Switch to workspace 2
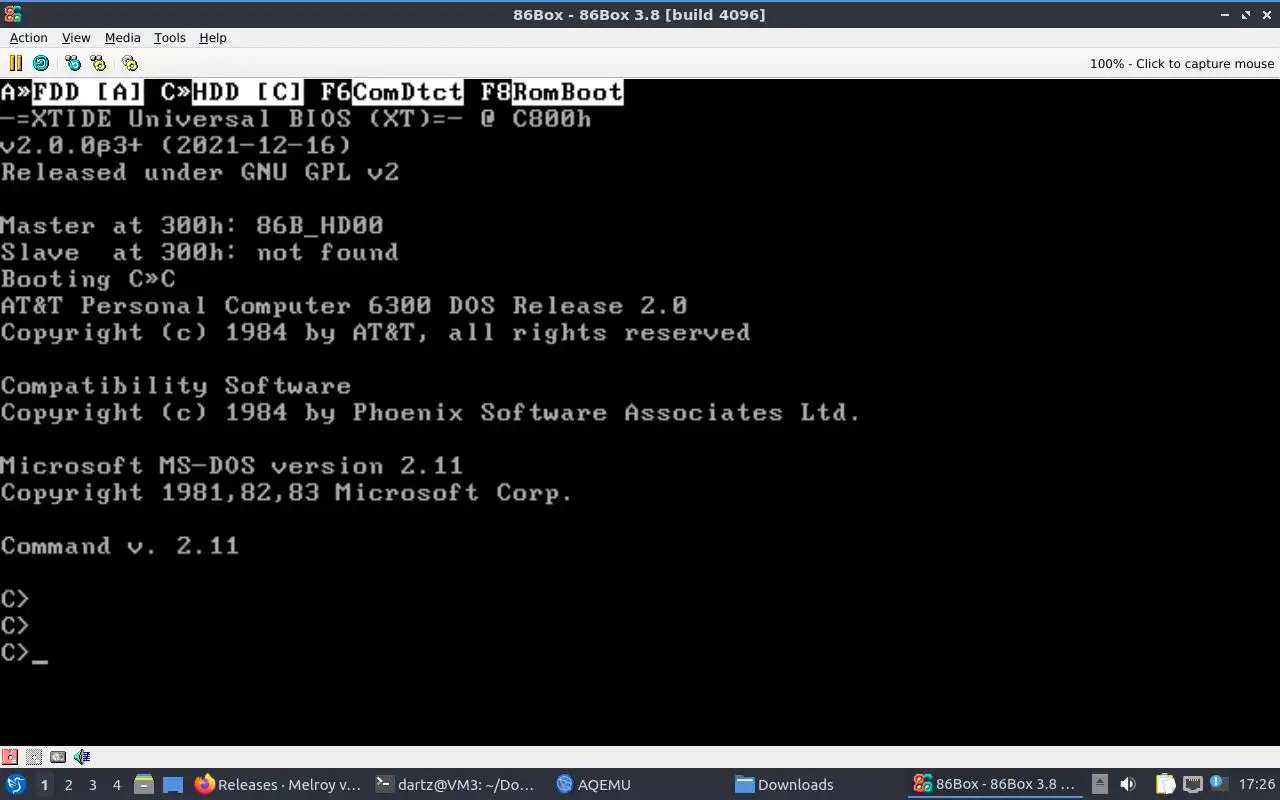Screen dimensions: 1280x800 (x=68, y=784)
